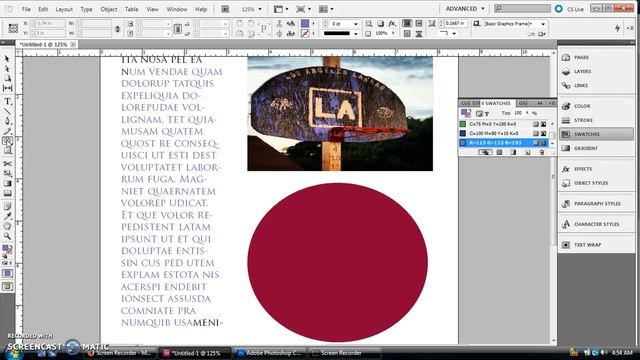Select the Direct Selection tool
The width and height of the screenshot is (640, 360).
(7, 69)
